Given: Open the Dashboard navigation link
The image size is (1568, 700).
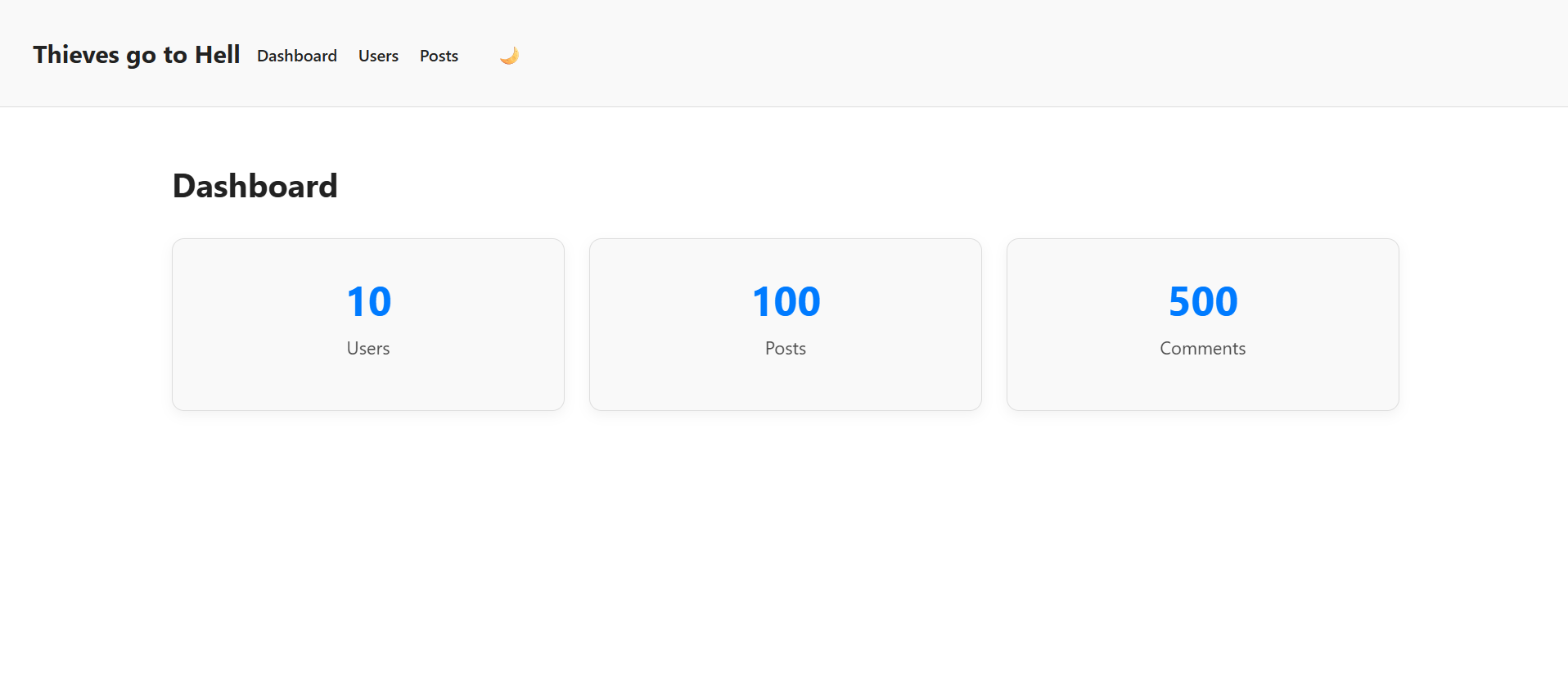Looking at the screenshot, I should tap(297, 56).
